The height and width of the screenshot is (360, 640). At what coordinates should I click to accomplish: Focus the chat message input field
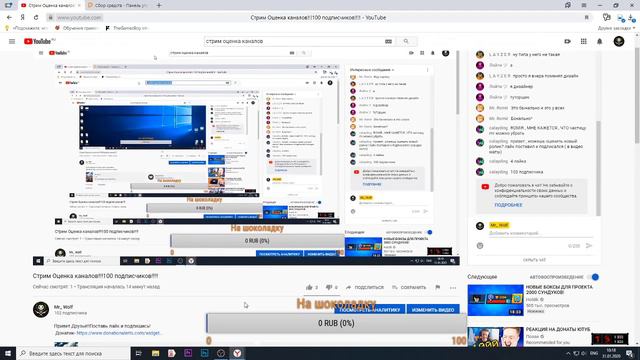540,233
